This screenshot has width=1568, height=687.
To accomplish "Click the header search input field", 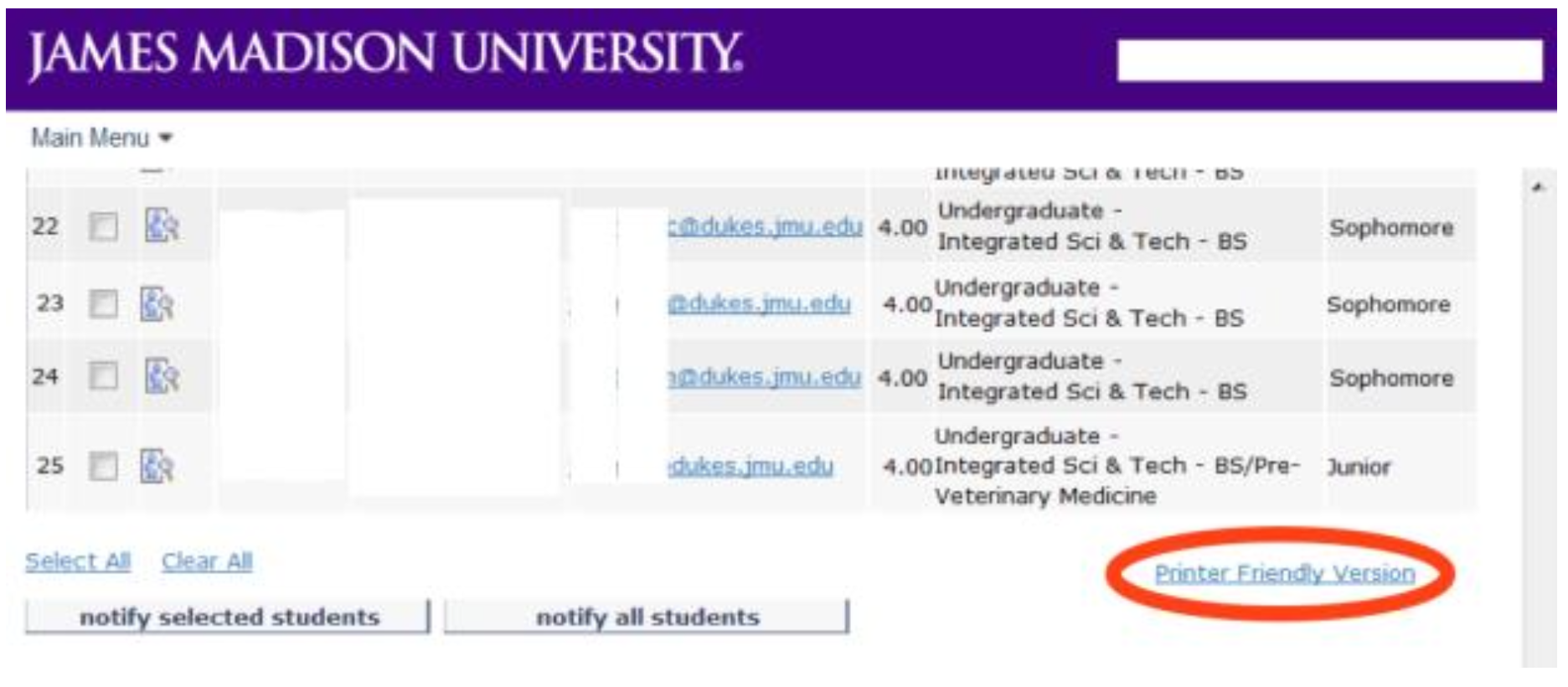I will [1329, 60].
